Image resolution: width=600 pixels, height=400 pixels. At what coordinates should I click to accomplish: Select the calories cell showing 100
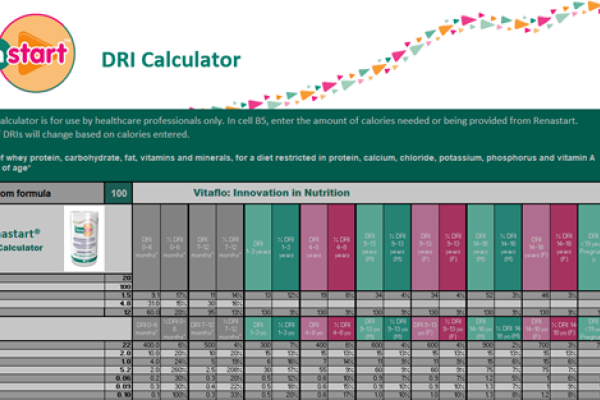[119, 193]
